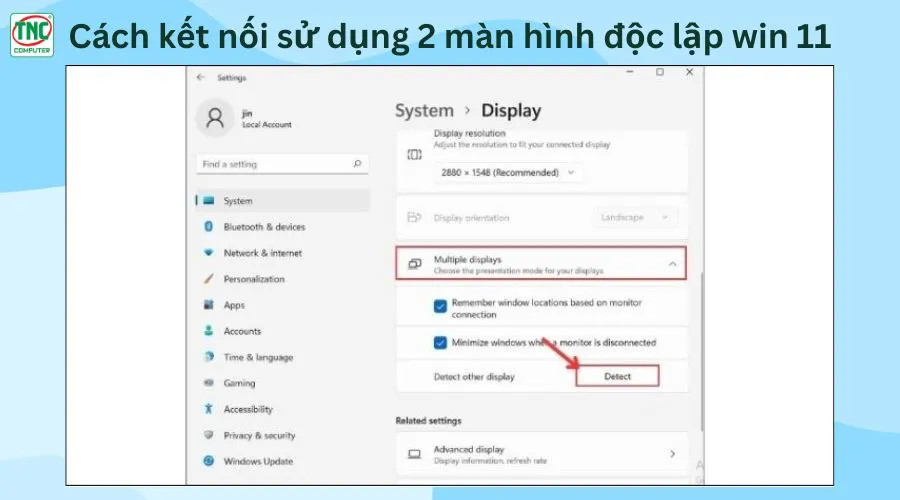Click the Advanced display row label

[468, 449]
